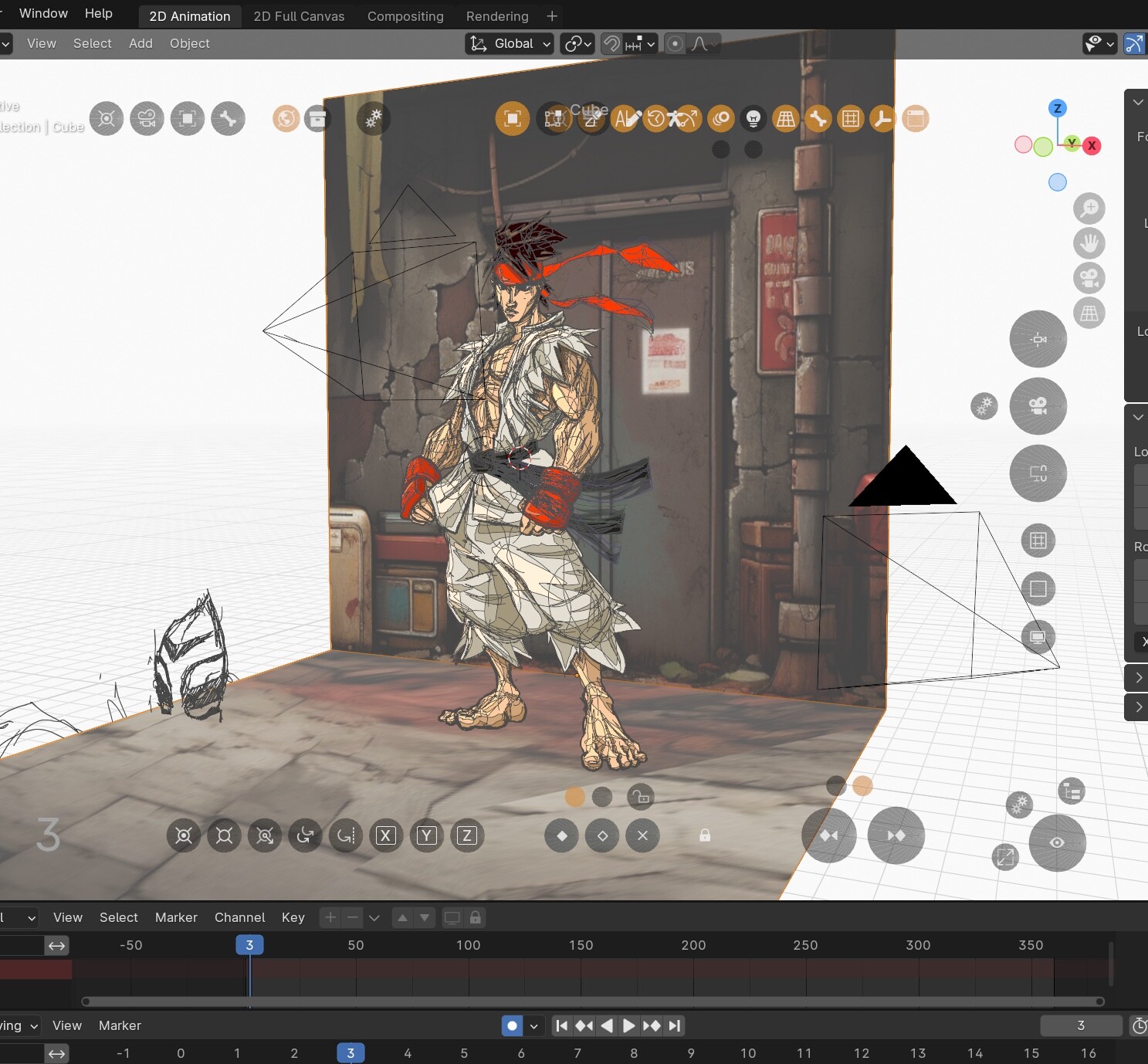Open the transform pivot point dropdown

577,44
